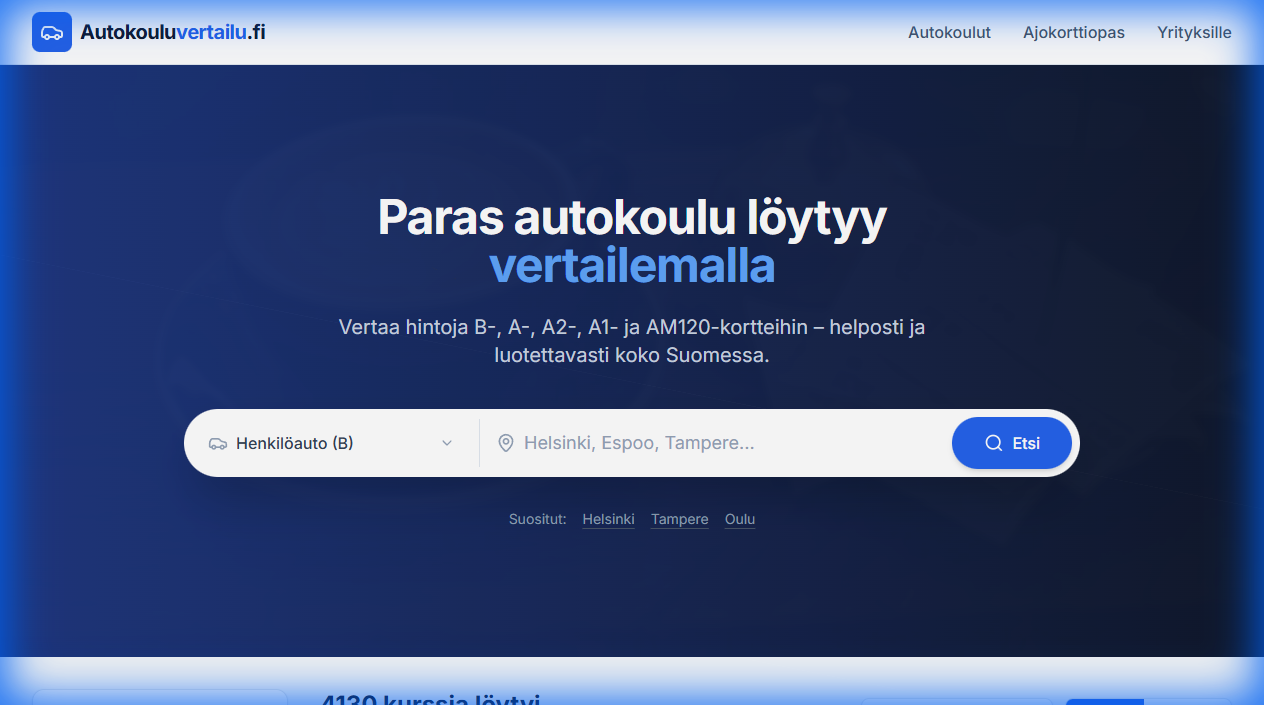Viewport: 1264px width, 705px height.
Task: Open the Autokoulut navigation item
Action: point(949,32)
